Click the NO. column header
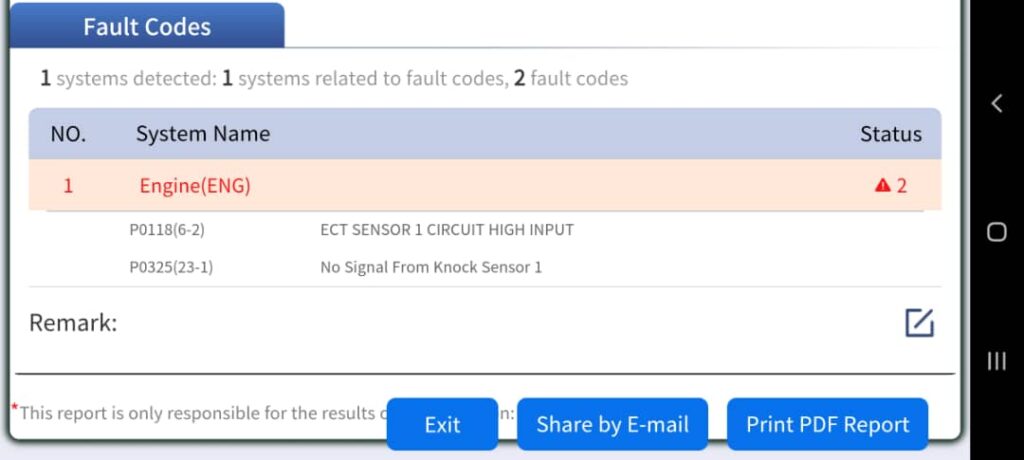This screenshot has height=460, width=1024. click(x=68, y=134)
